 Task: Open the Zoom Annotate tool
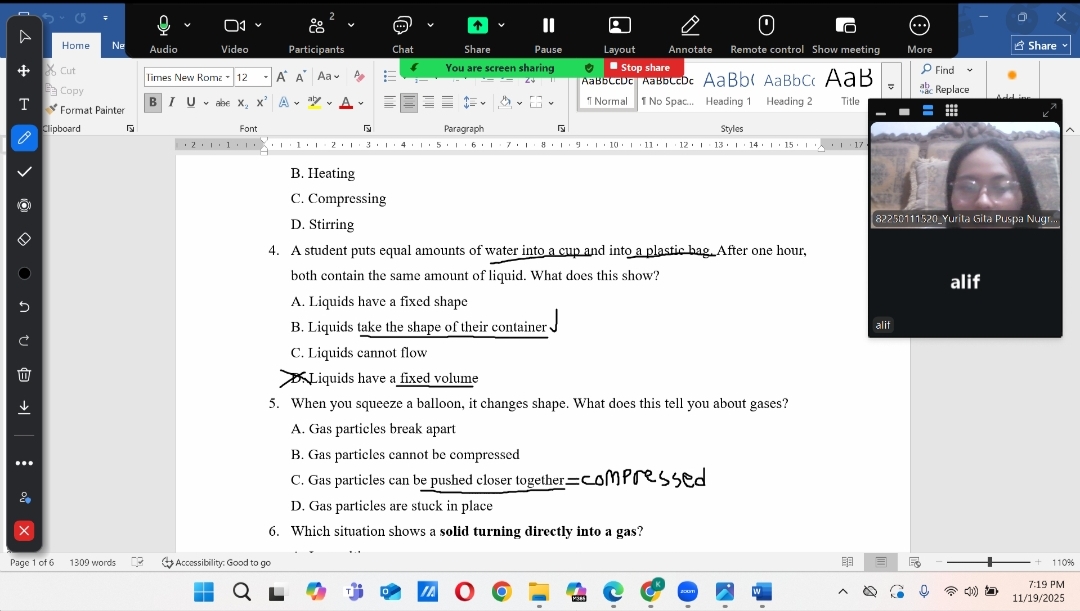[x=690, y=32]
